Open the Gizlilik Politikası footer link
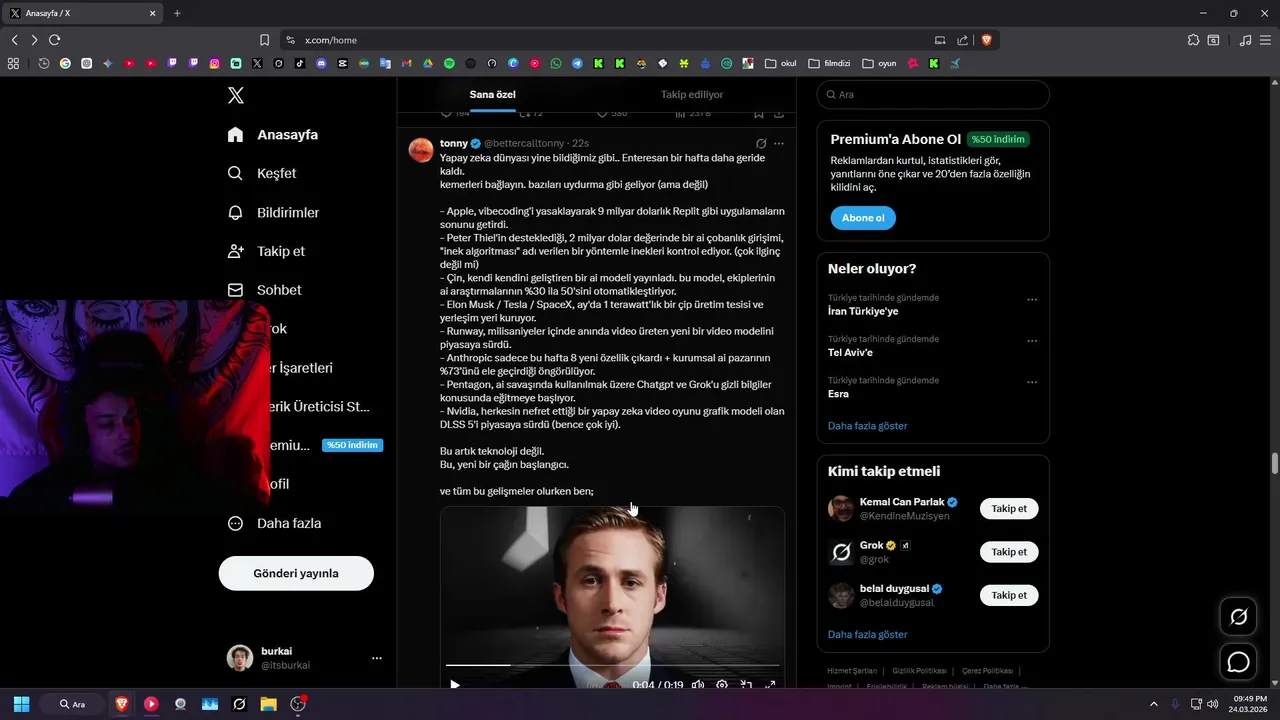1280x720 pixels. pos(919,671)
